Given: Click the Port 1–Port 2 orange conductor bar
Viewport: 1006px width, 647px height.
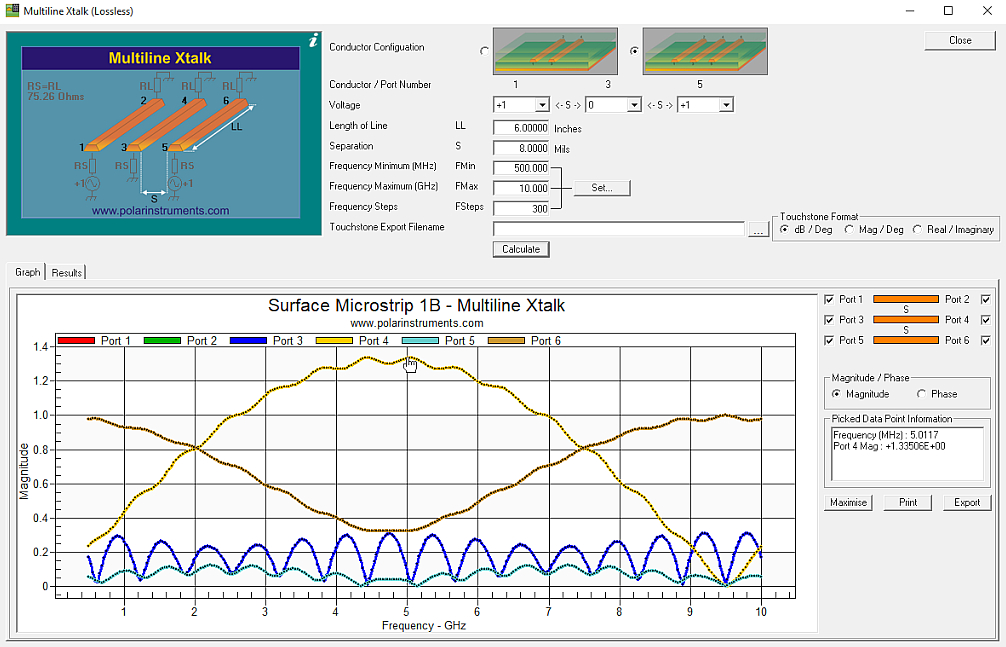Looking at the screenshot, I should (x=906, y=299).
